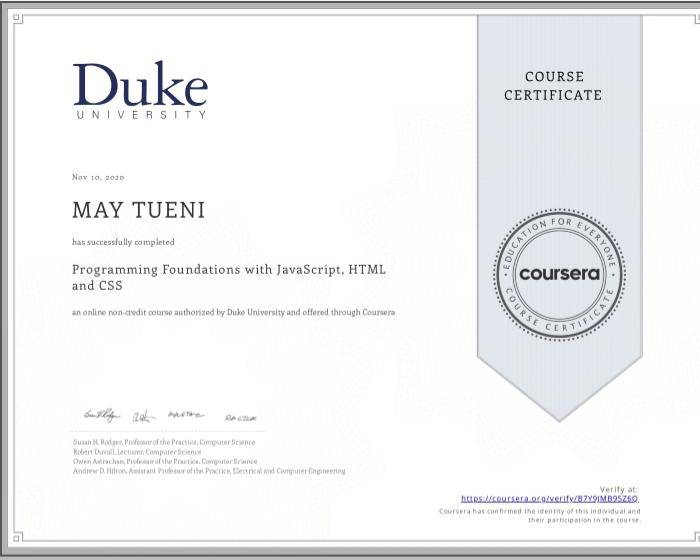Screen dimensions: 700x560
Task: Open the coursera.org verify link
Action: point(549,498)
